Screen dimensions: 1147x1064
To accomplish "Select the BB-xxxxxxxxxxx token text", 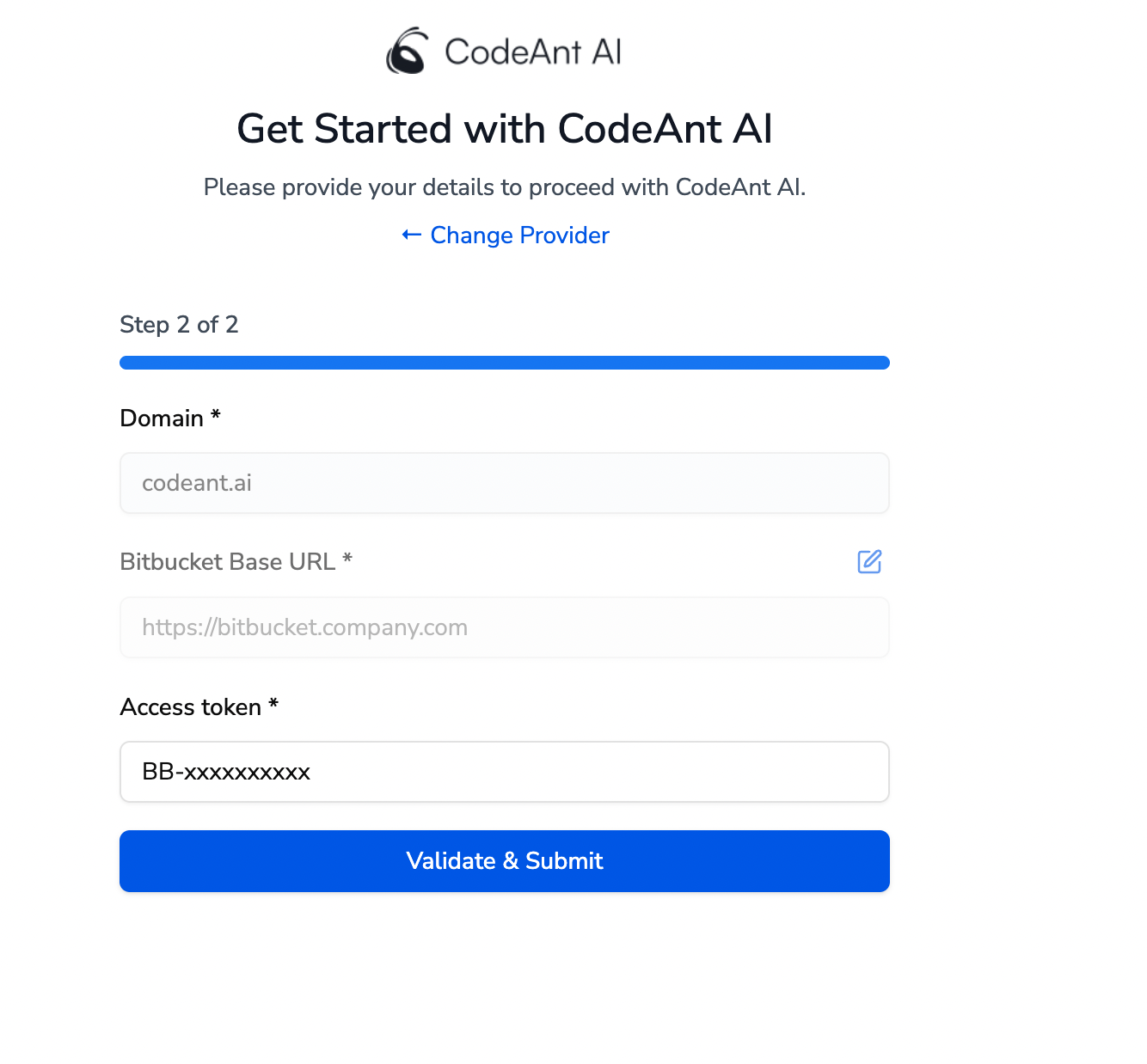I will (x=225, y=771).
